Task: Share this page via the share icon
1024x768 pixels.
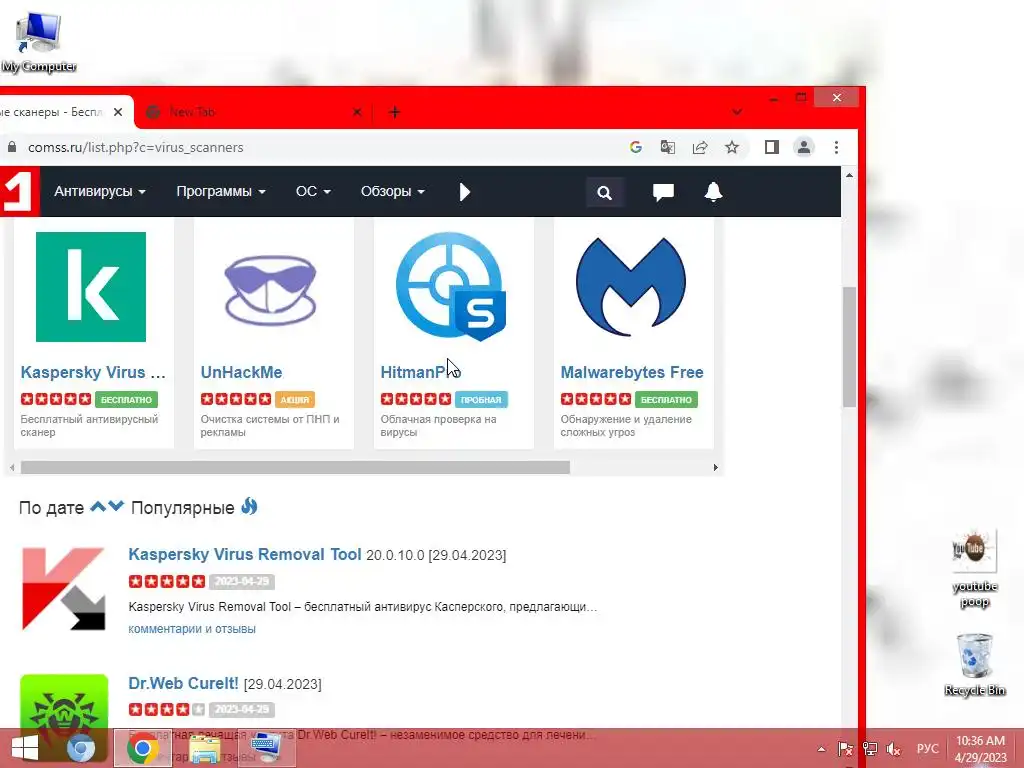Action: [699, 148]
